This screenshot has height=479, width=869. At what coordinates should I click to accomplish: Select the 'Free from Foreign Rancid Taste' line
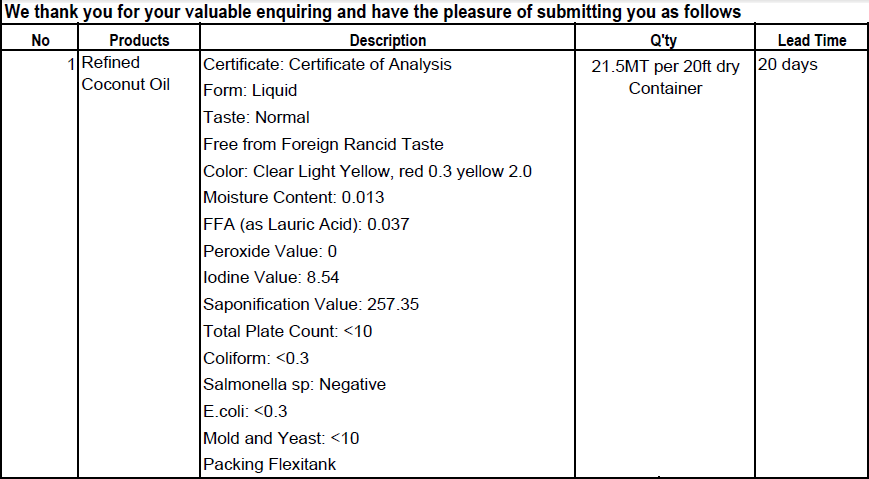pos(323,144)
